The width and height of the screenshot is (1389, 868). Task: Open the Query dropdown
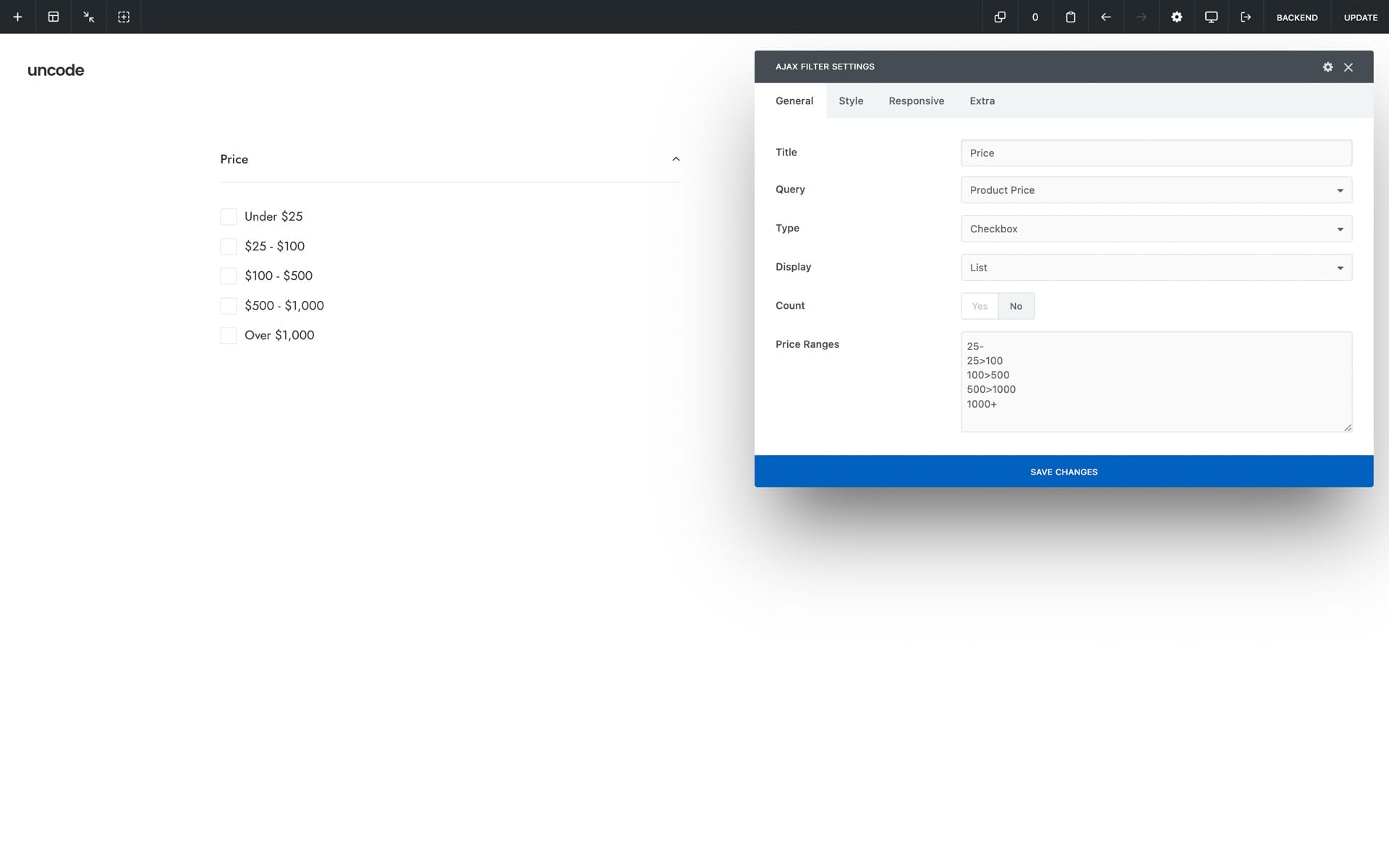(x=1155, y=190)
